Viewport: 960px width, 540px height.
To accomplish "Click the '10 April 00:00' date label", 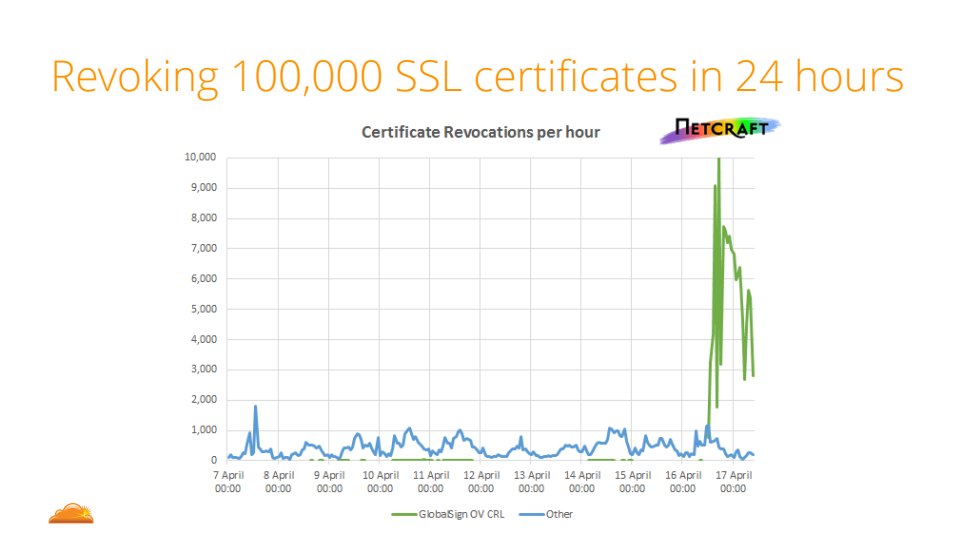I will [380, 482].
